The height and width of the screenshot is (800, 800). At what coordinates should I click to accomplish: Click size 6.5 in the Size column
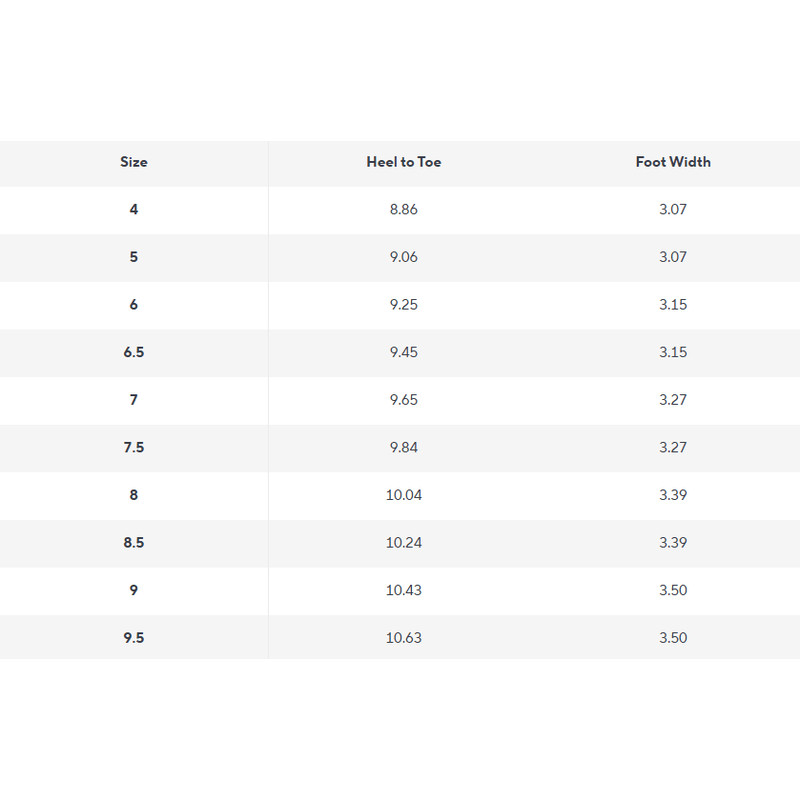pyautogui.click(x=134, y=352)
